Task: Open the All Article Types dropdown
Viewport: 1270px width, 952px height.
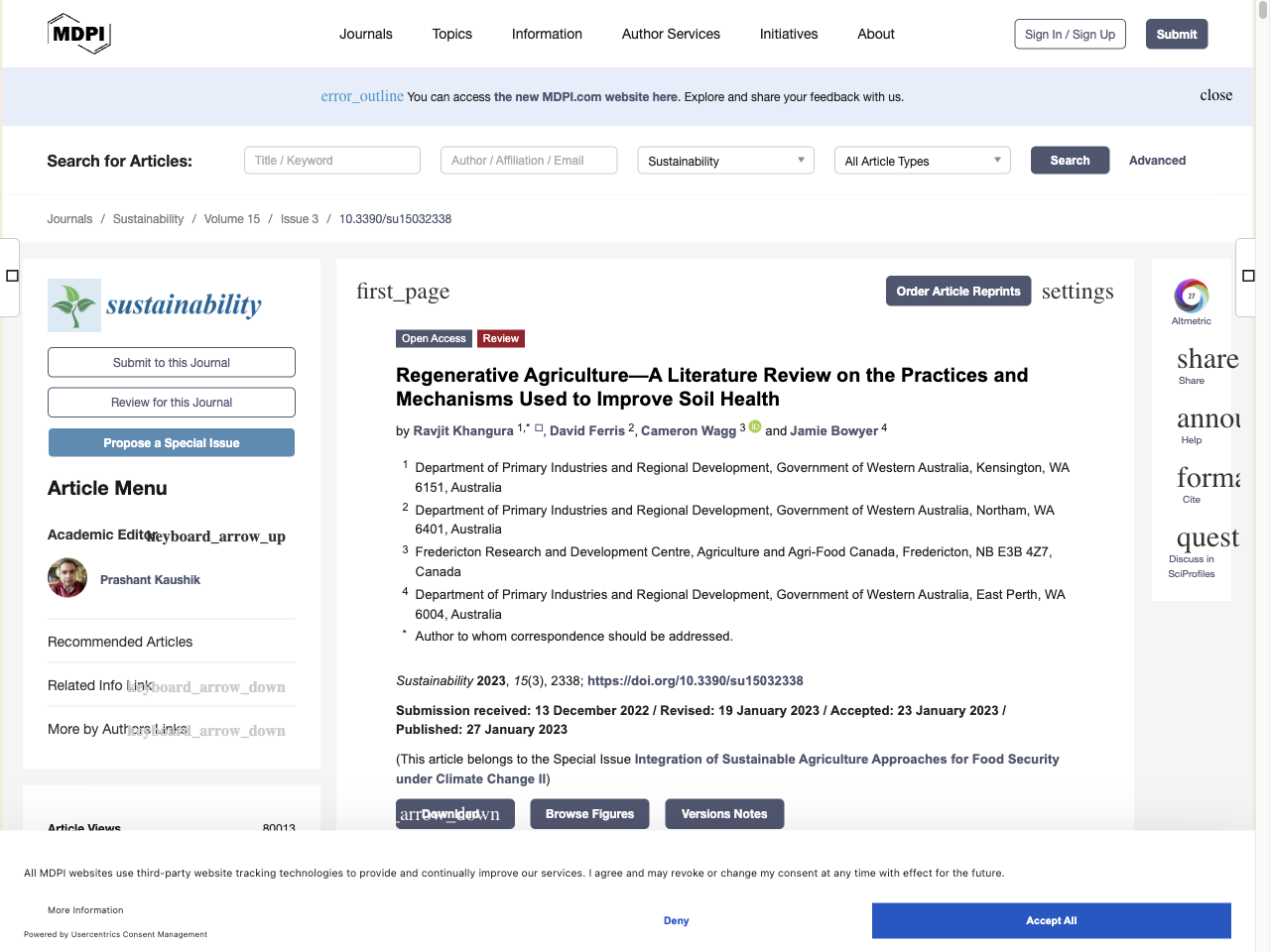Action: click(922, 161)
